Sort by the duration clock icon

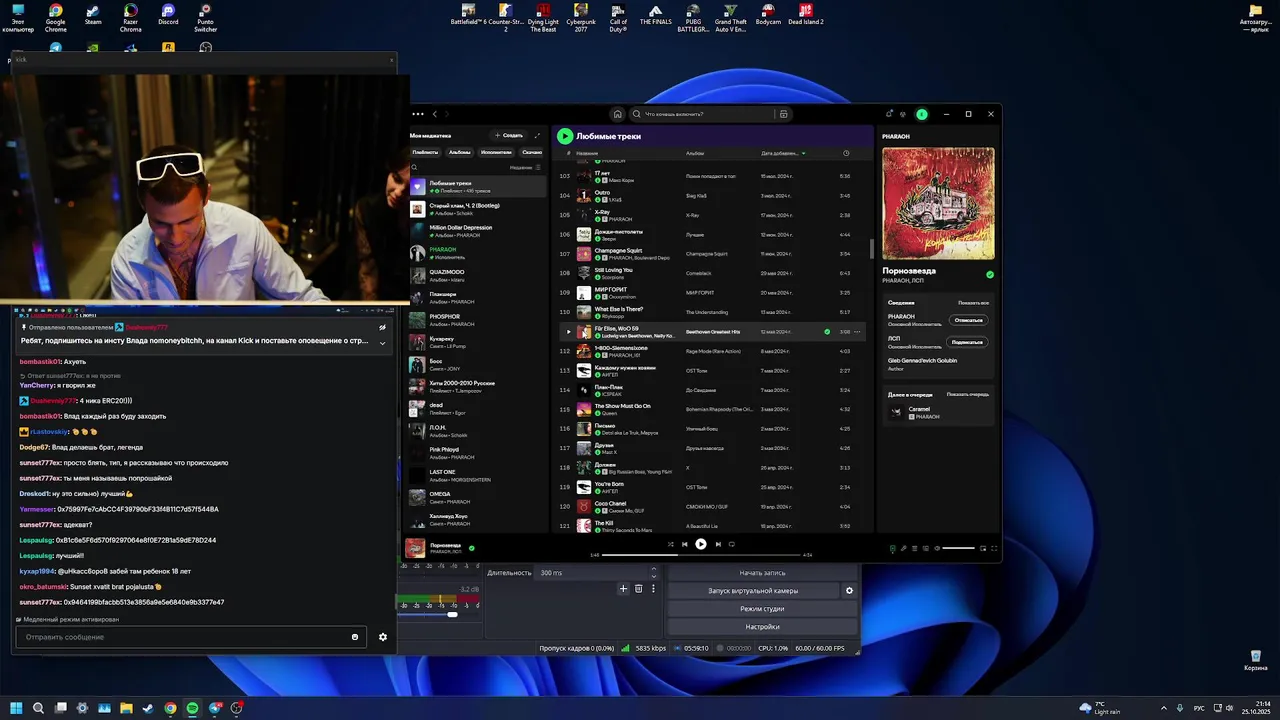[846, 153]
